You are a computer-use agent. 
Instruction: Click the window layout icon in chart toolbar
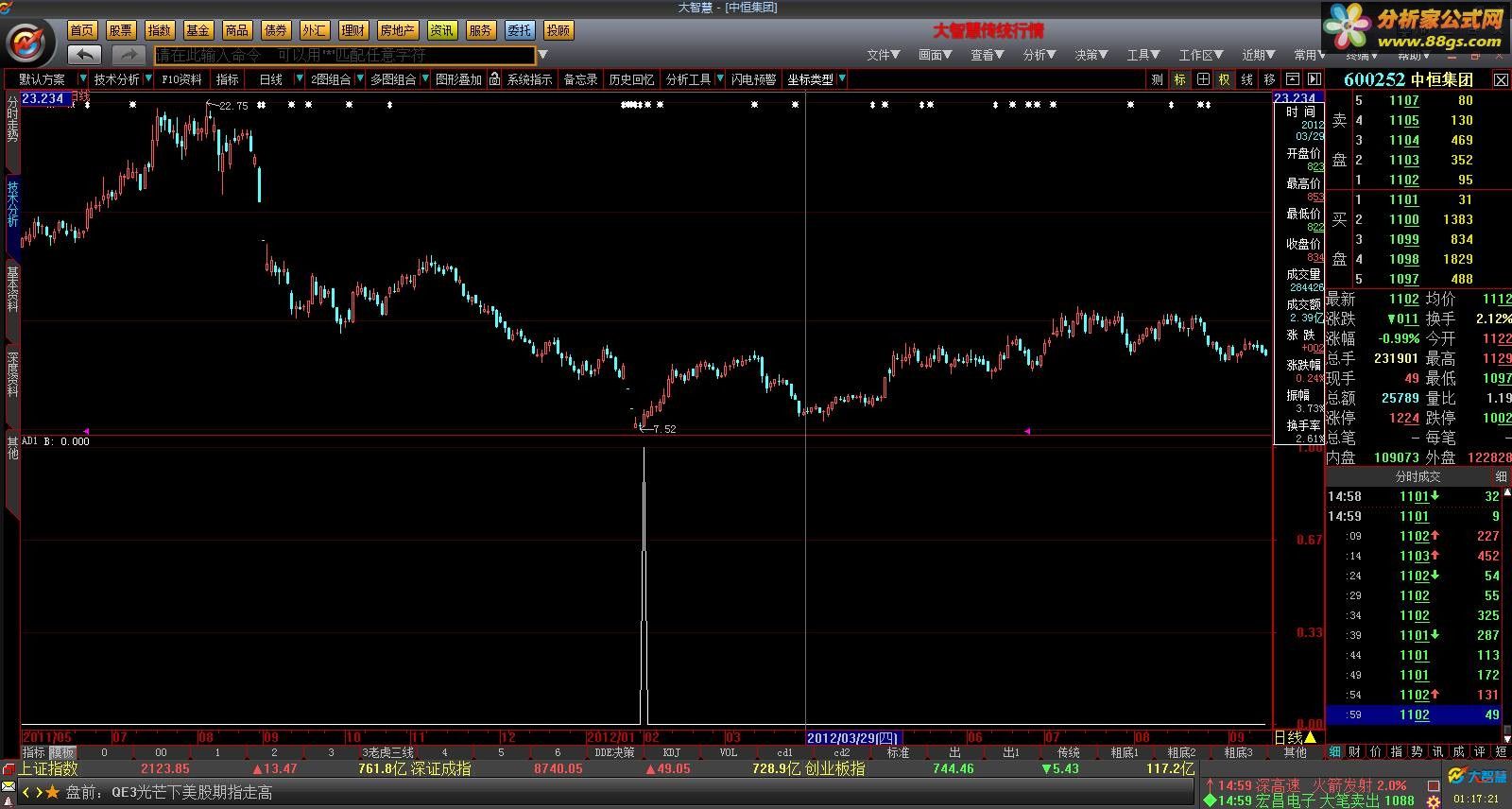point(1292,79)
